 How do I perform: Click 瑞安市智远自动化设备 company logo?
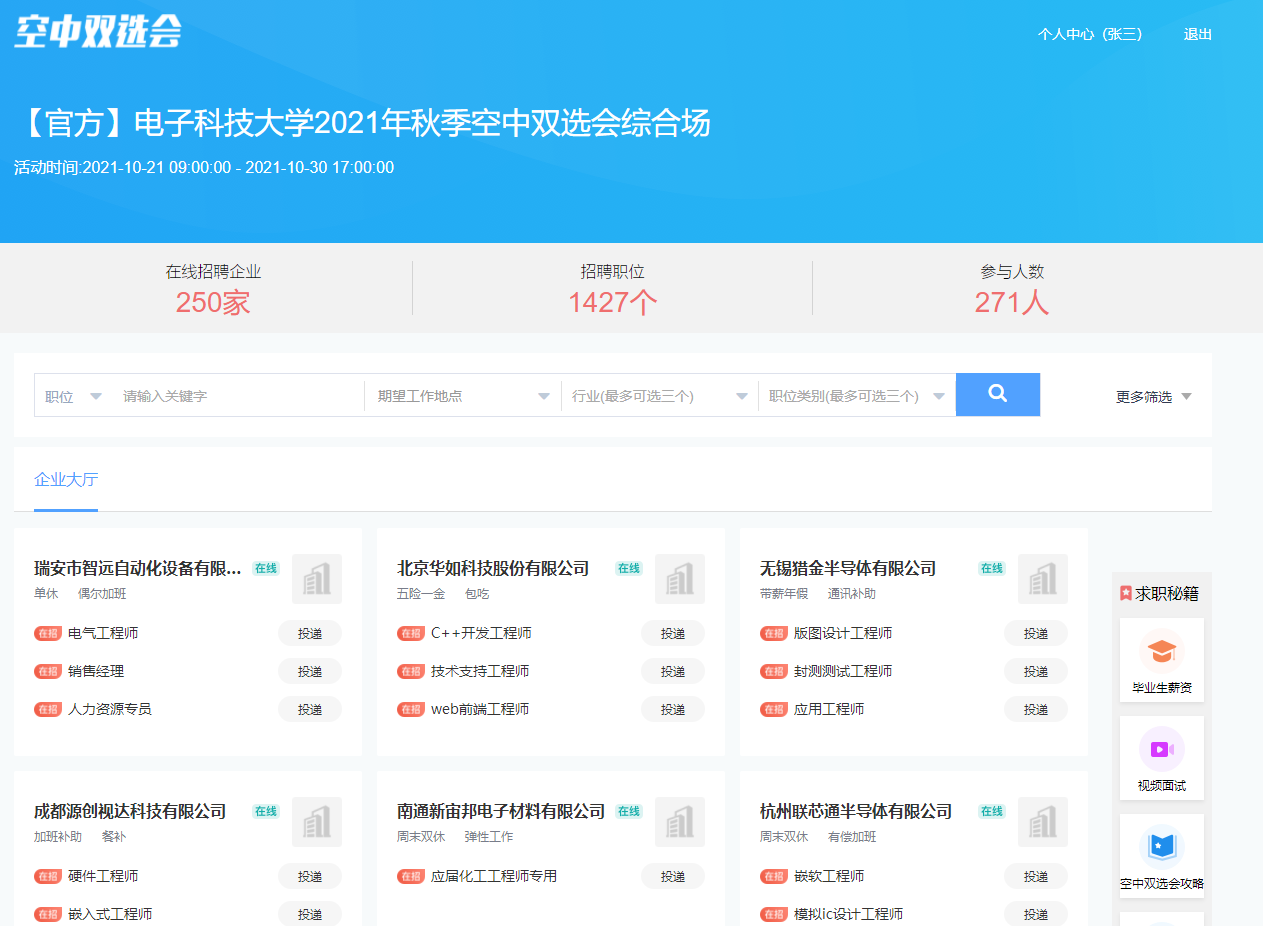tap(317, 579)
